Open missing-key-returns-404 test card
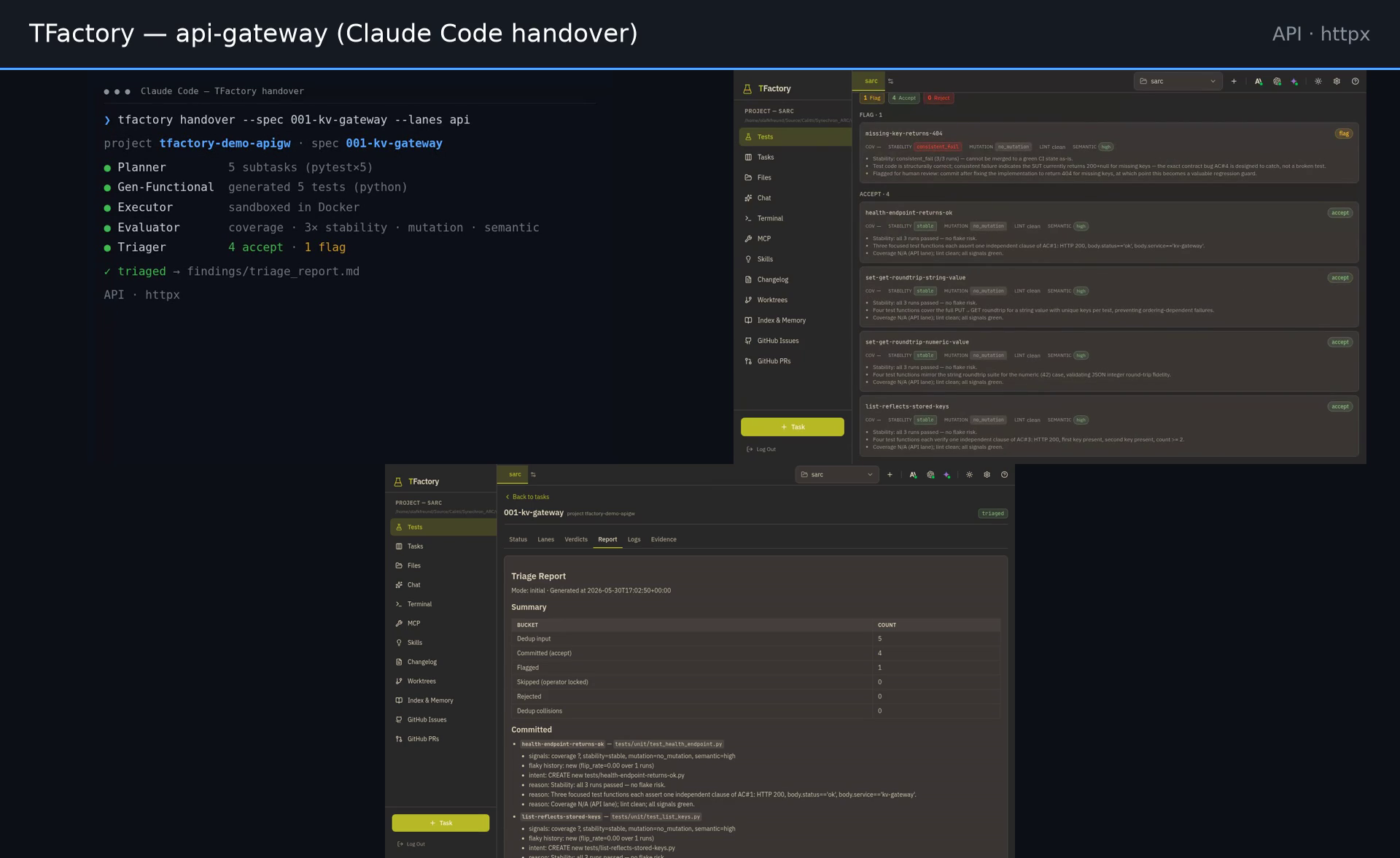Viewport: 1400px width, 858px height. pos(1109,152)
